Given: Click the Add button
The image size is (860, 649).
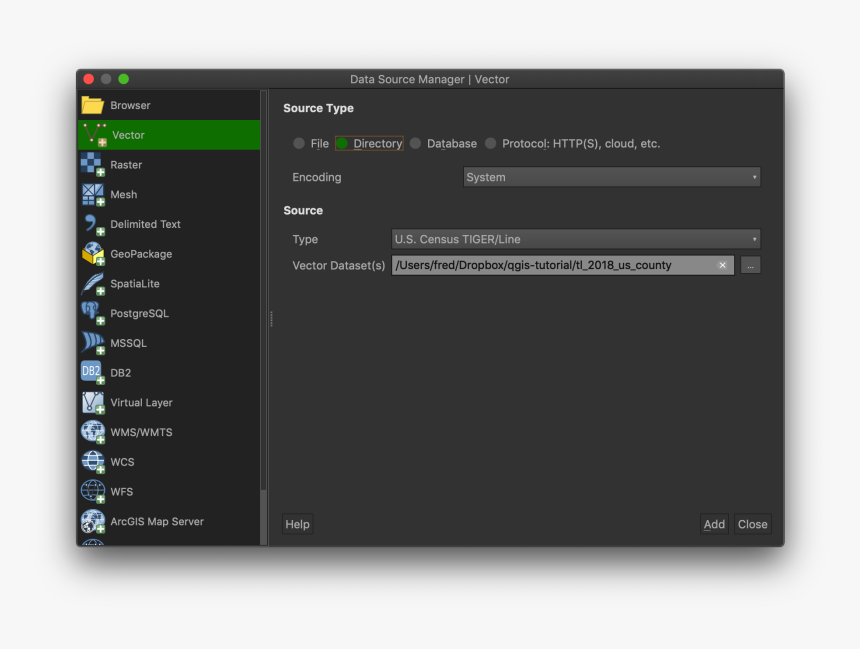Looking at the screenshot, I should tap(714, 524).
